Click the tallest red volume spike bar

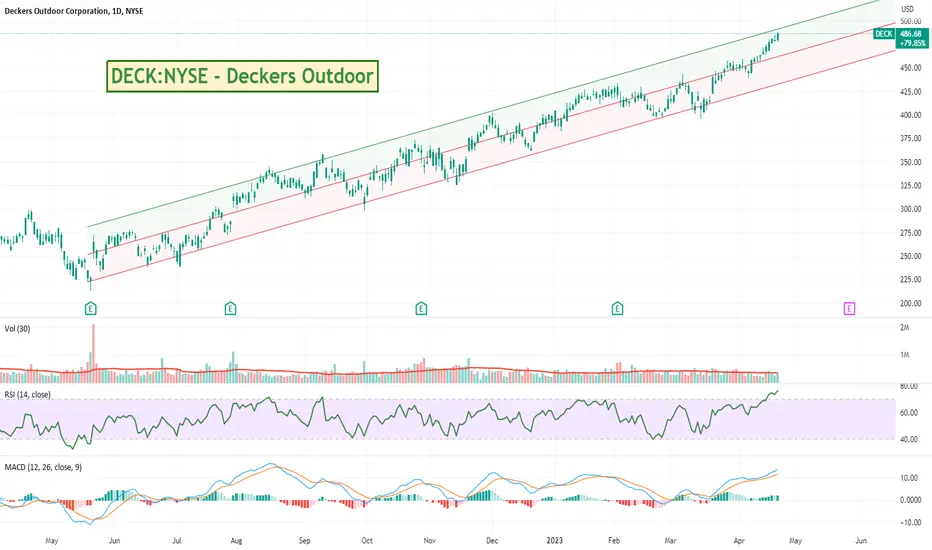tap(93, 353)
